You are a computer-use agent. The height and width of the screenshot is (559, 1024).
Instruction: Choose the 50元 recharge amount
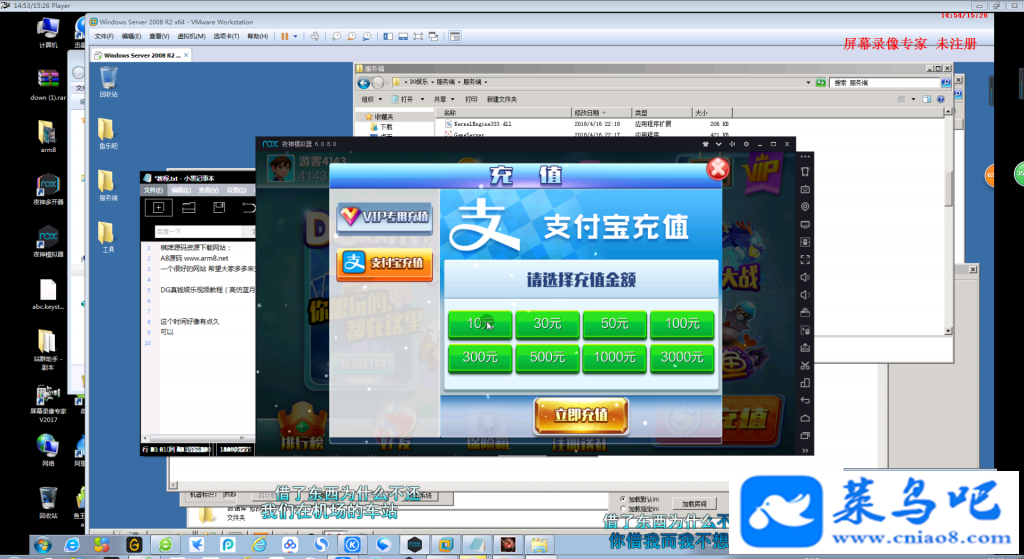(x=615, y=323)
